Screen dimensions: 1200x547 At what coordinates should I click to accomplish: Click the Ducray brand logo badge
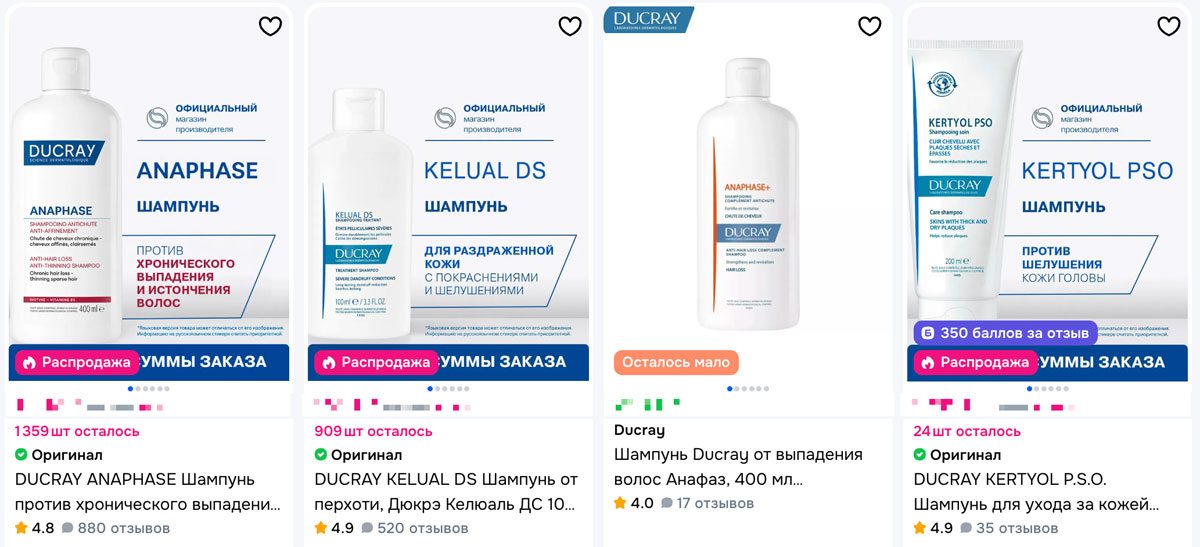pos(648,18)
